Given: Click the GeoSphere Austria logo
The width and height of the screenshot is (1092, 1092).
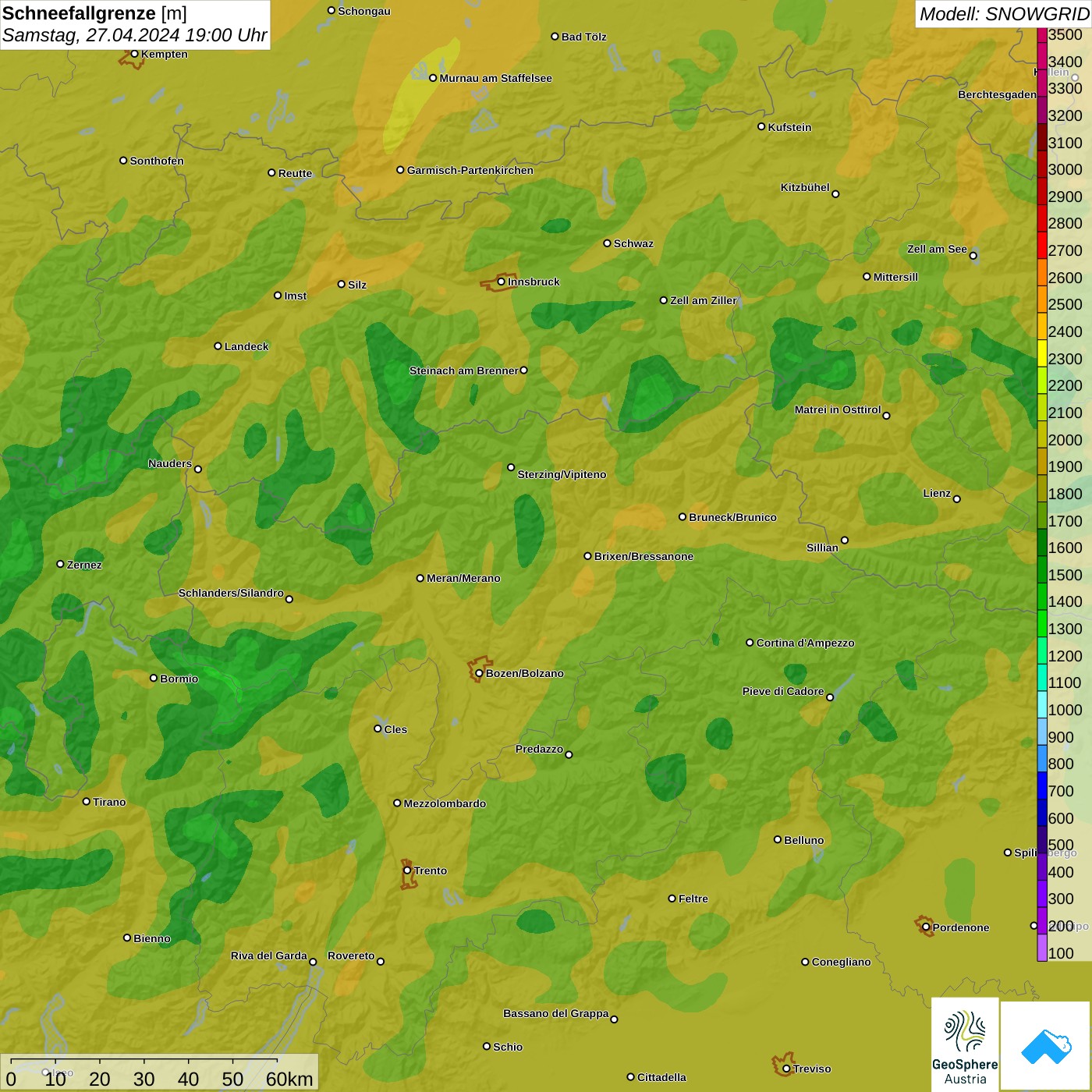Looking at the screenshot, I should click(965, 1044).
